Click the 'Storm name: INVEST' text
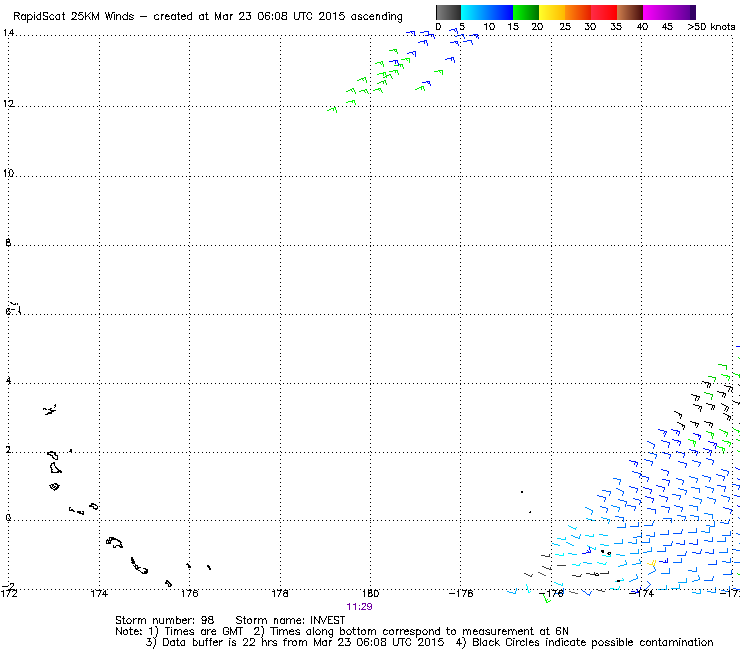Image resolution: width=740 pixels, height=650 pixels. pos(290,620)
